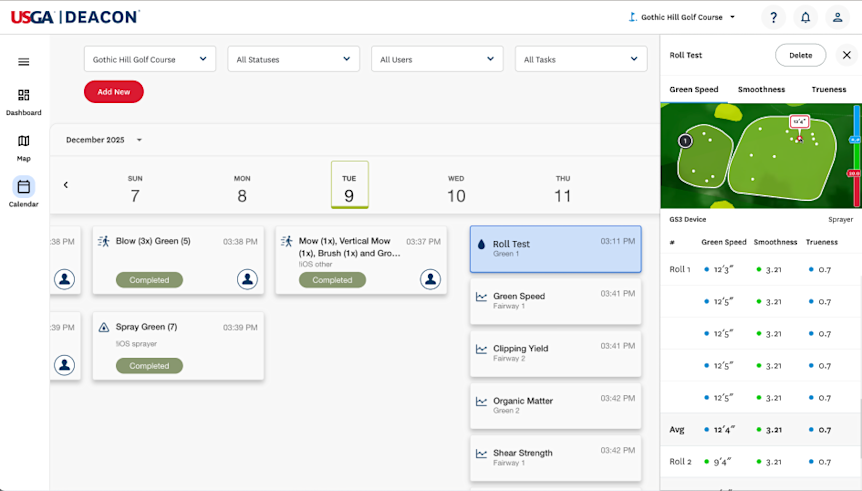Viewport: 862px width, 491px height.
Task: Click the golf flag icon beside course name
Action: coord(633,17)
